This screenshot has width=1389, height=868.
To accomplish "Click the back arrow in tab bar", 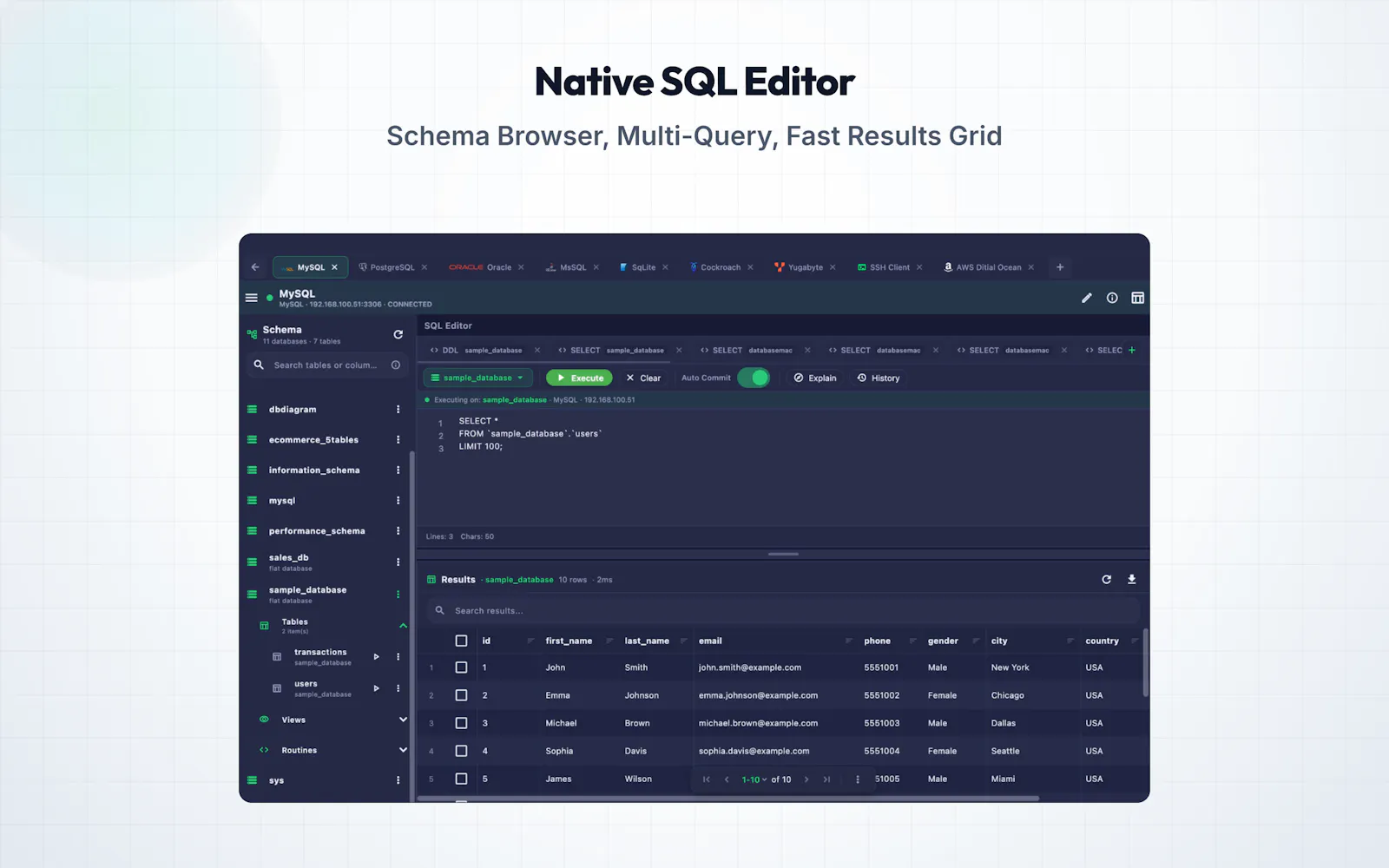I will (x=255, y=267).
